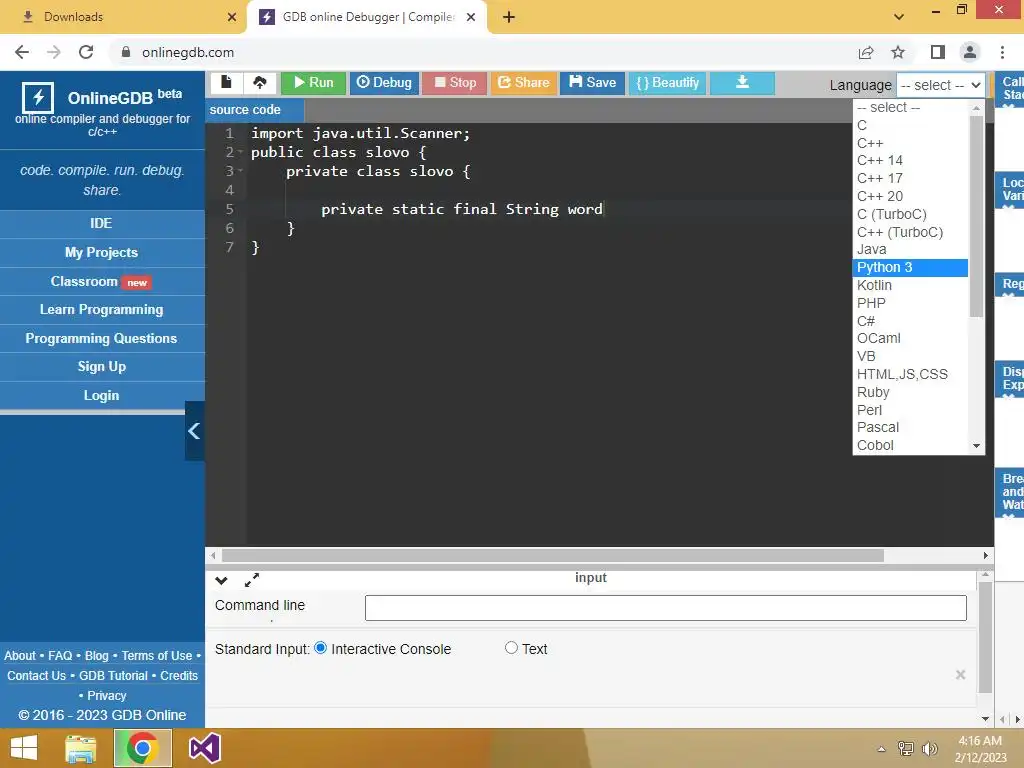Run the program
1024x768 pixels.
(313, 83)
